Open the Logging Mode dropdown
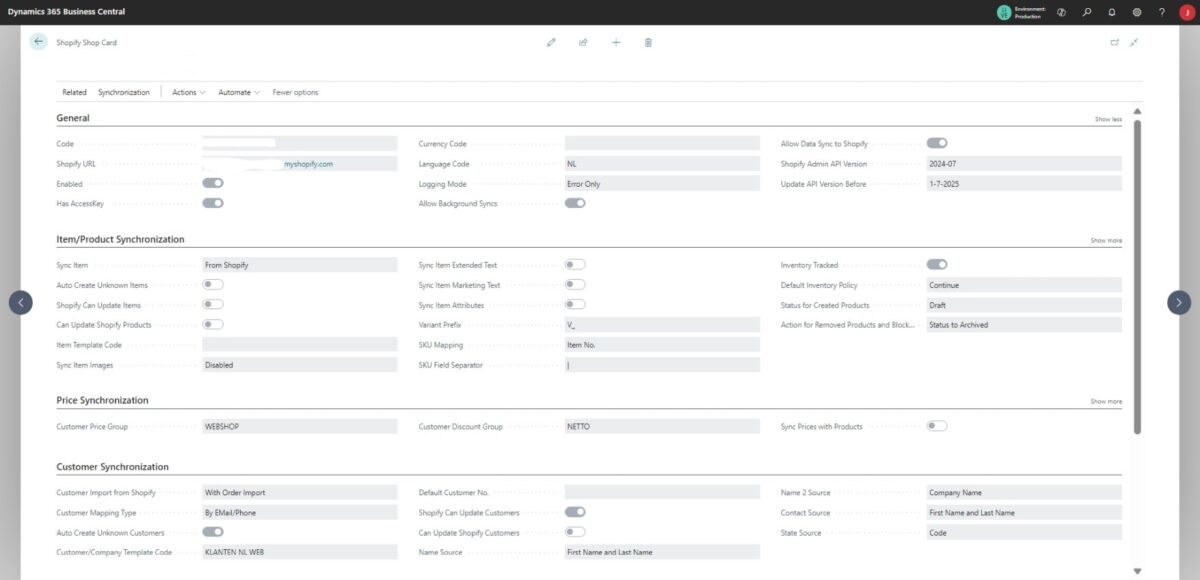Viewport: 1200px width, 580px height. pyautogui.click(x=662, y=184)
